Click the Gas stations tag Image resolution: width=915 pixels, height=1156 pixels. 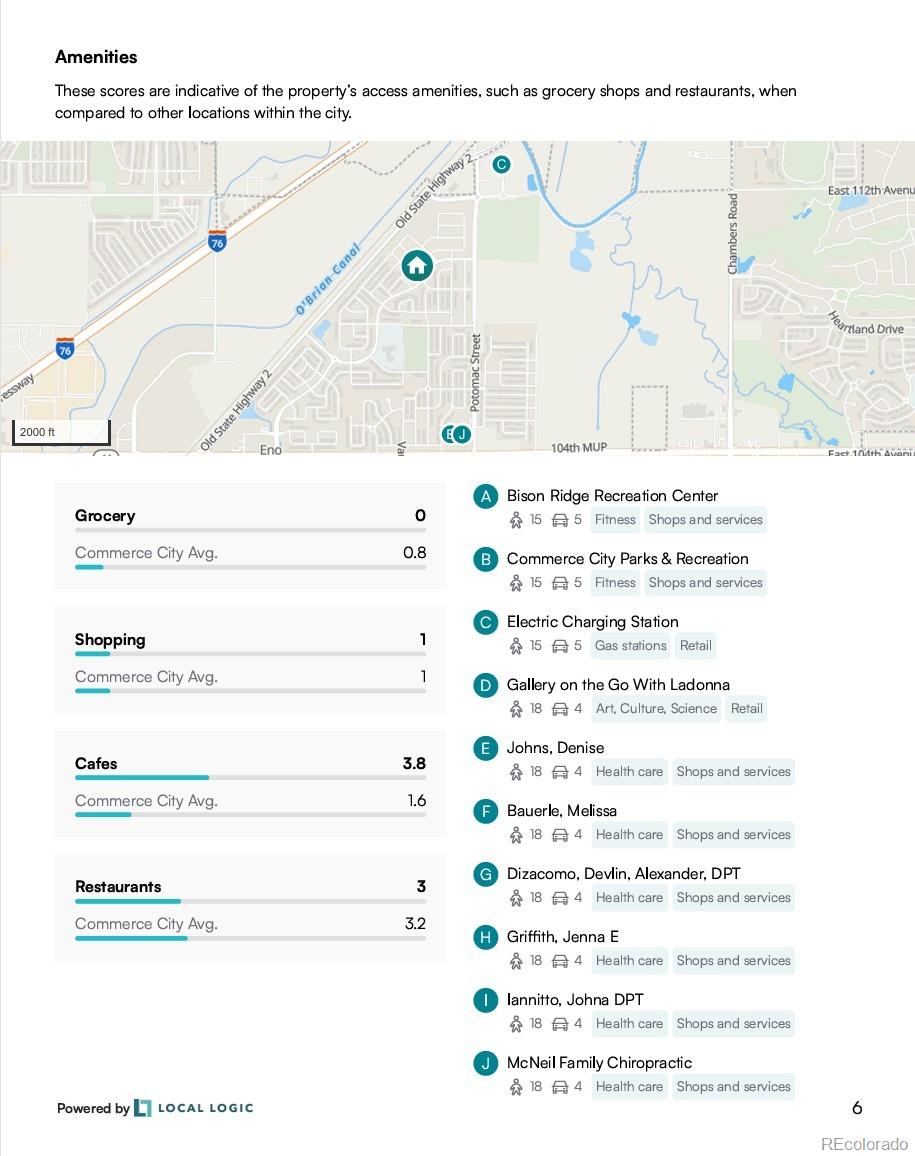click(x=630, y=646)
